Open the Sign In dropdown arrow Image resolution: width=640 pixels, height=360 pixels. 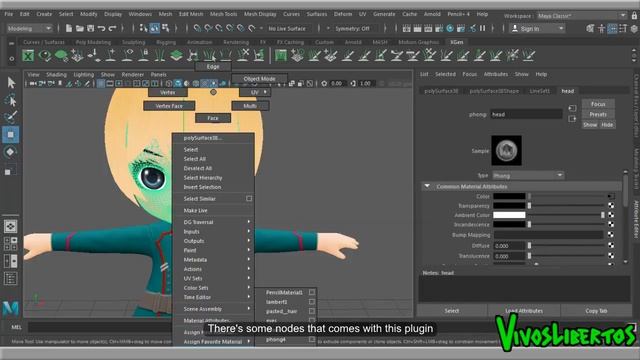click(x=562, y=28)
